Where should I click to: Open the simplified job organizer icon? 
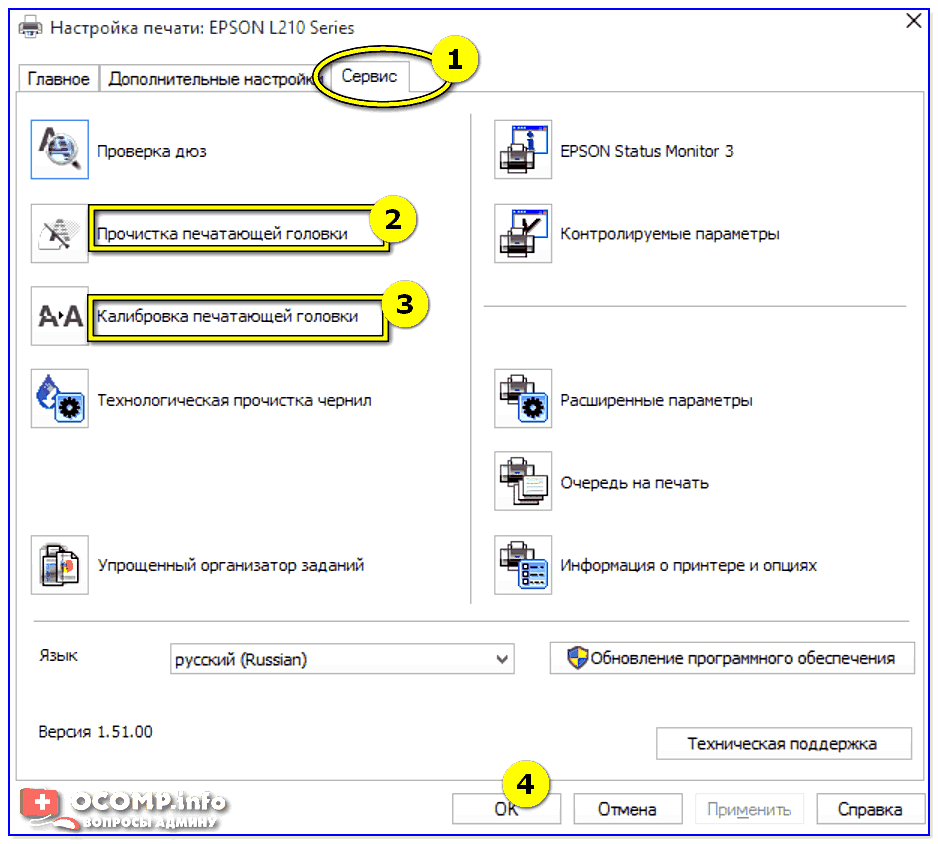60,565
